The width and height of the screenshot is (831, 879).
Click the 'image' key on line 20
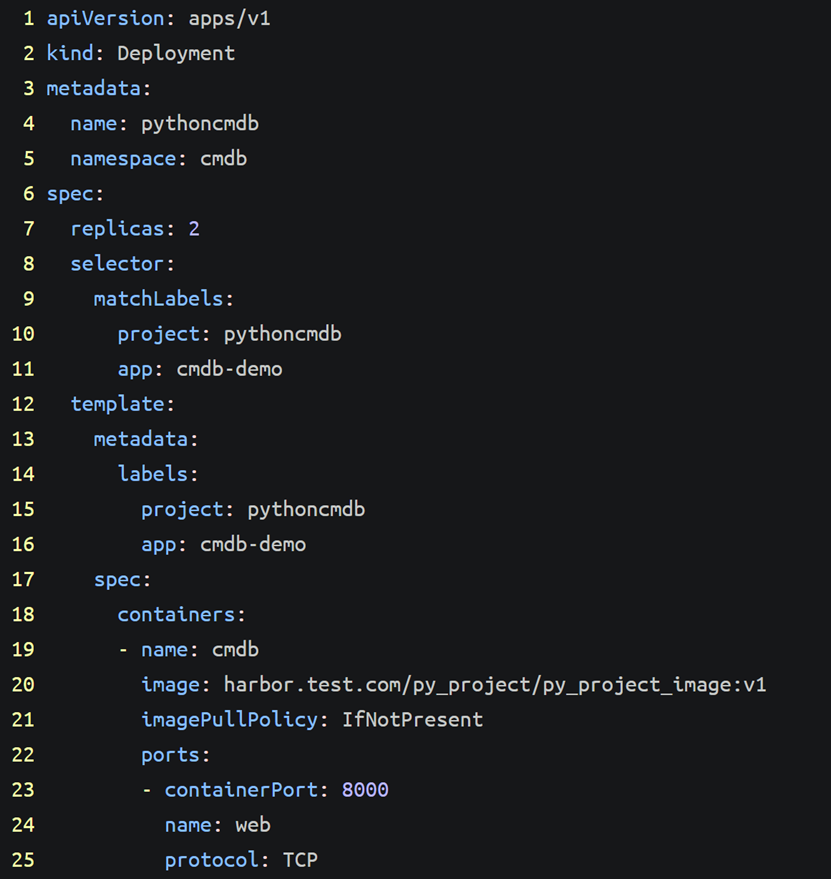pos(170,686)
